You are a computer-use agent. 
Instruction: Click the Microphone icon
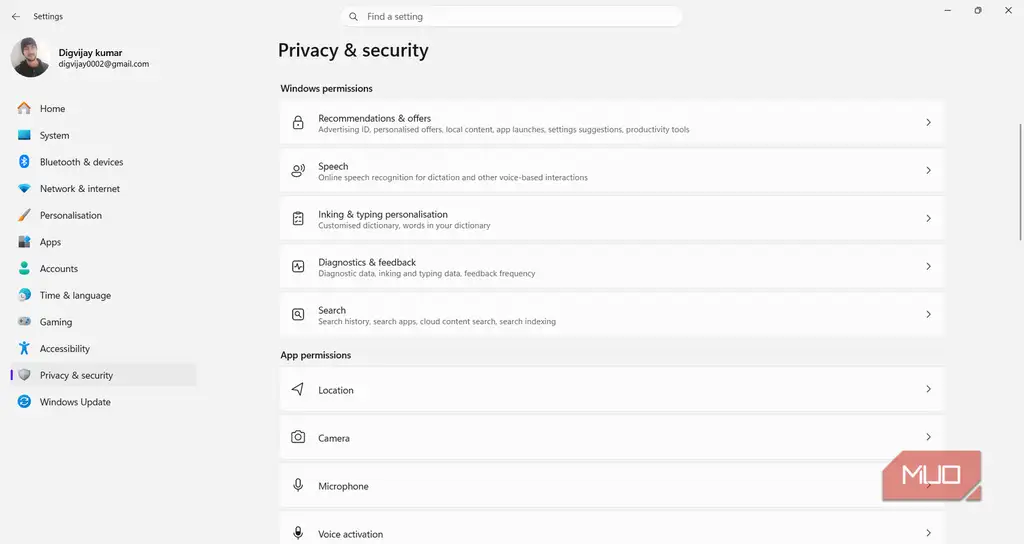tap(298, 485)
